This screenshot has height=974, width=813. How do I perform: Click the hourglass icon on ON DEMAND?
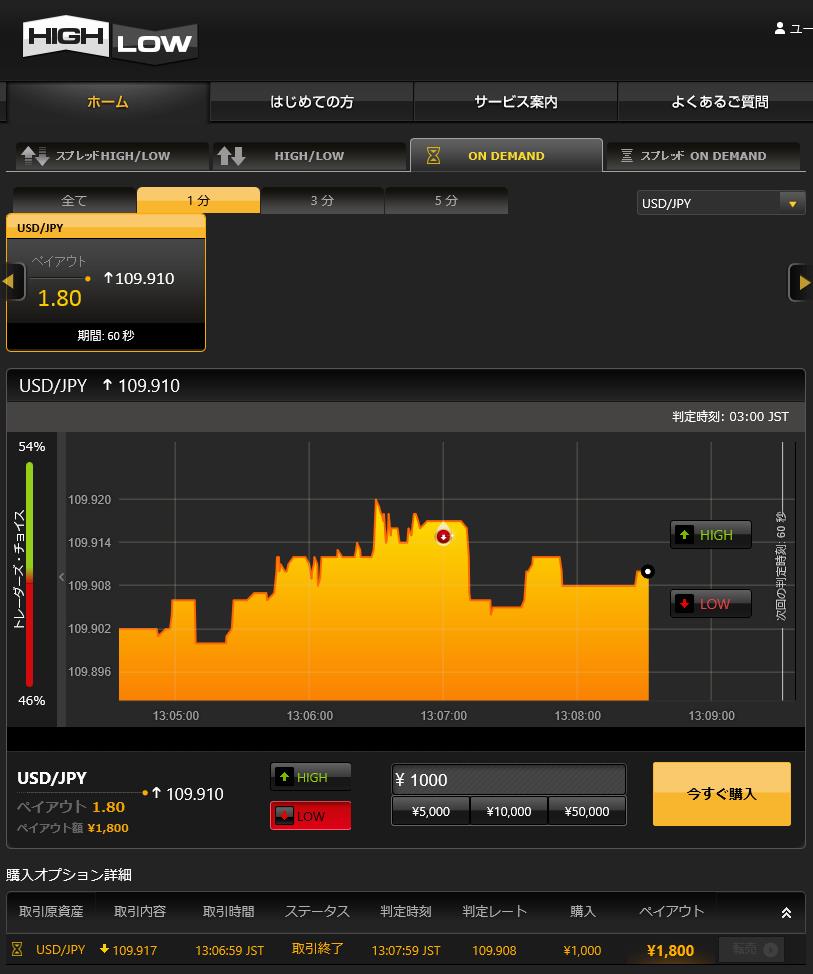tap(434, 155)
